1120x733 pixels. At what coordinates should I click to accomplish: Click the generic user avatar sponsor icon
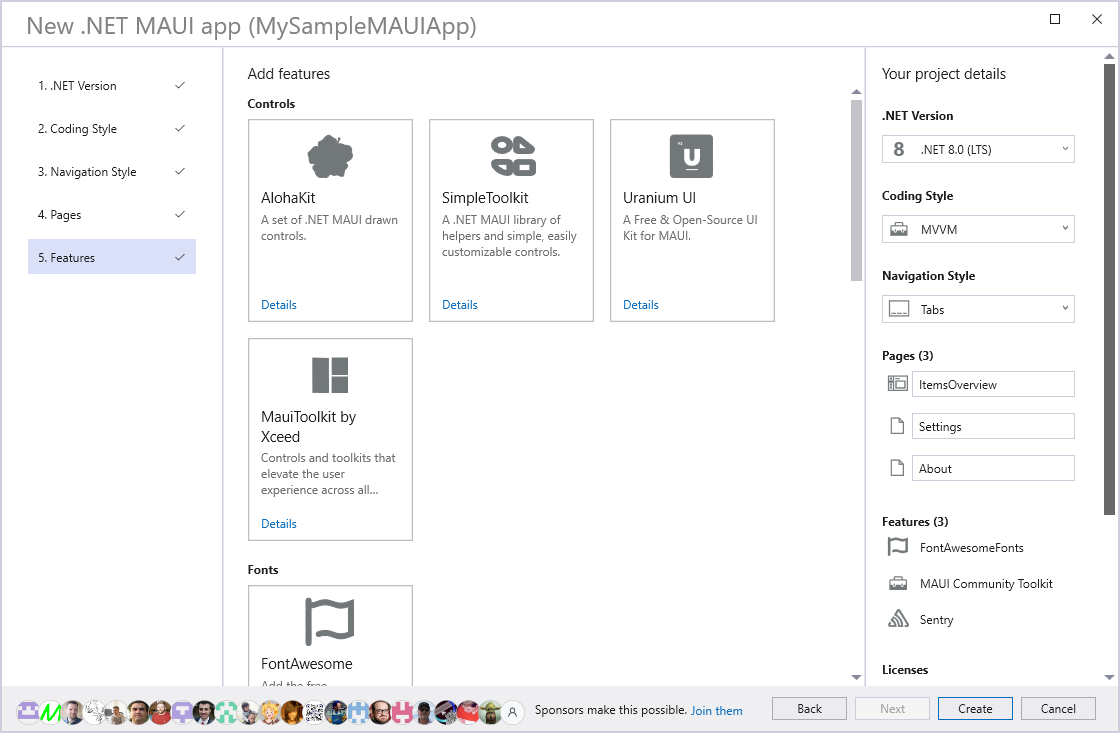(513, 711)
